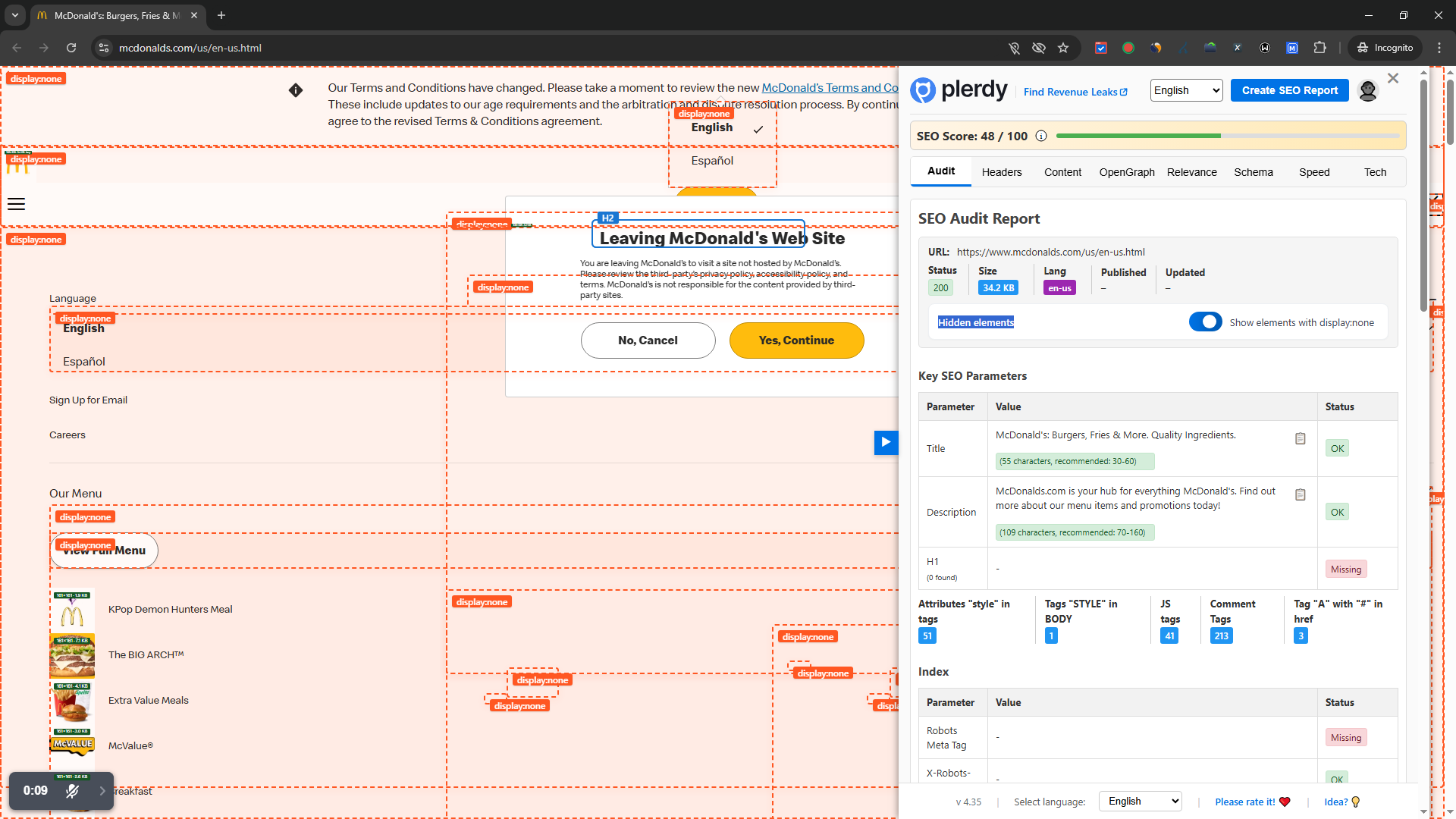Click the SEO Score info icon
Image resolution: width=1456 pixels, height=819 pixels.
1041,136
